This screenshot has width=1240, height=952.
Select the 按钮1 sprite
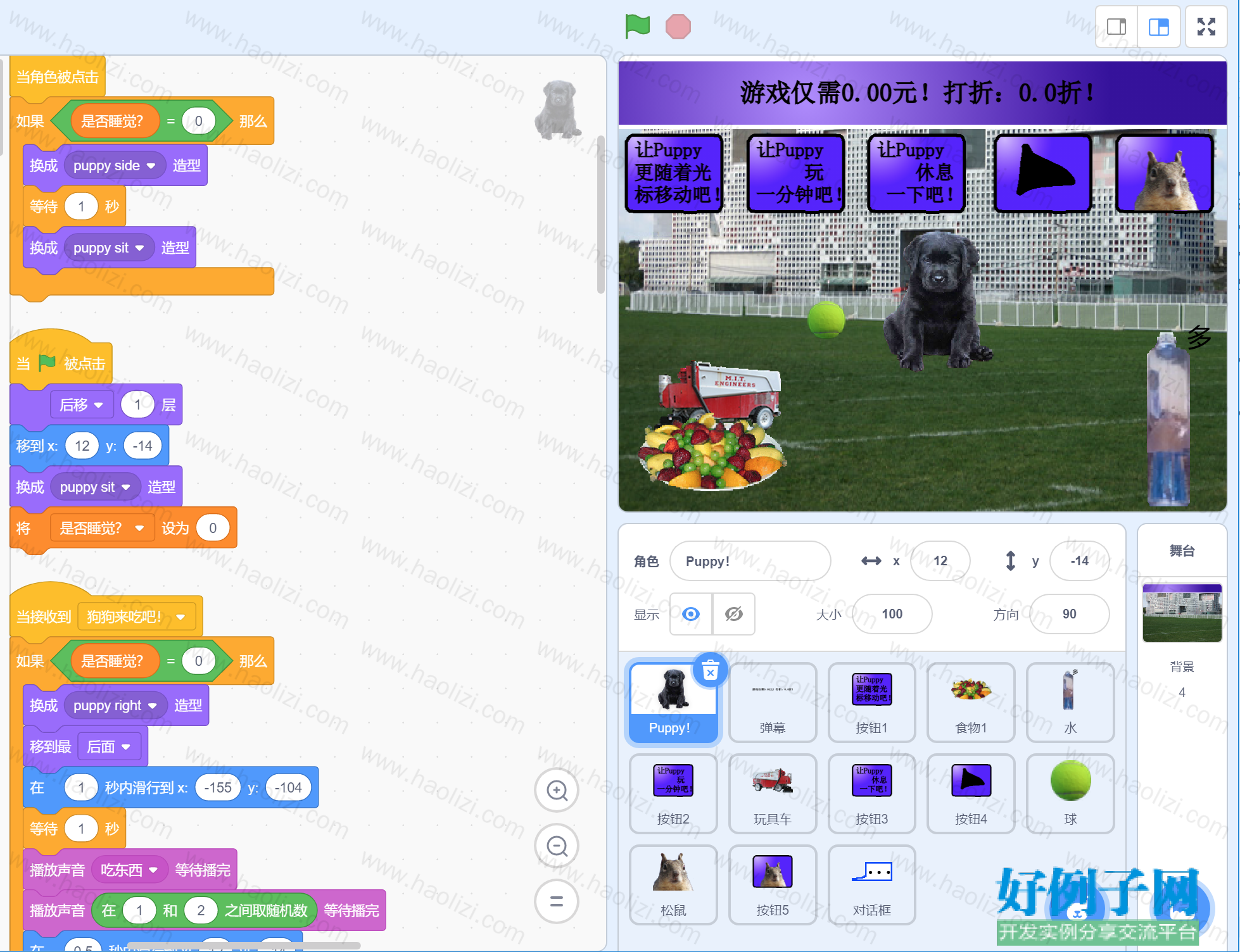point(871,703)
